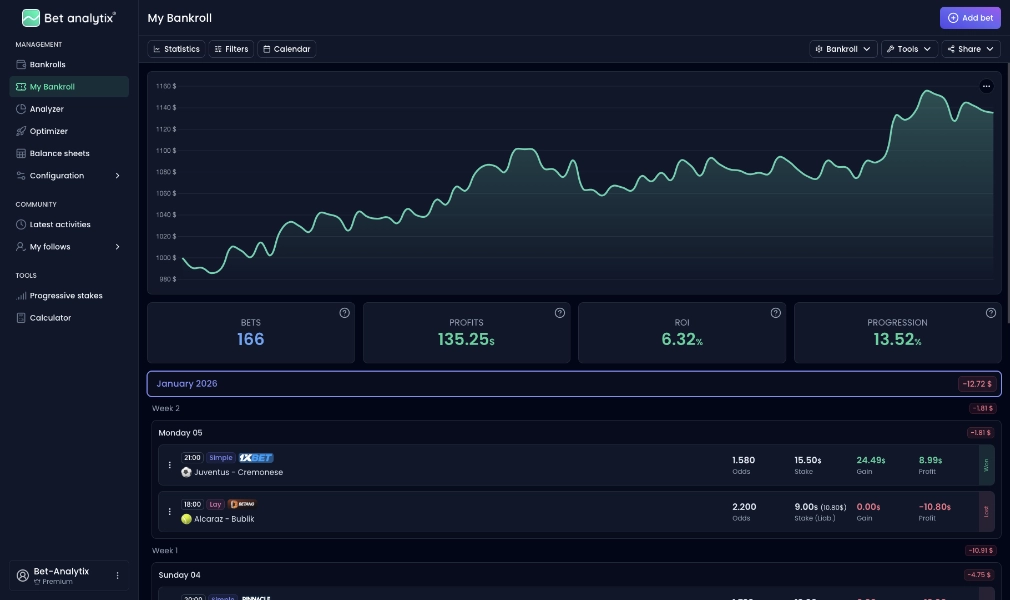Launch the Calculator tool
This screenshot has width=1010, height=600.
(x=48, y=317)
